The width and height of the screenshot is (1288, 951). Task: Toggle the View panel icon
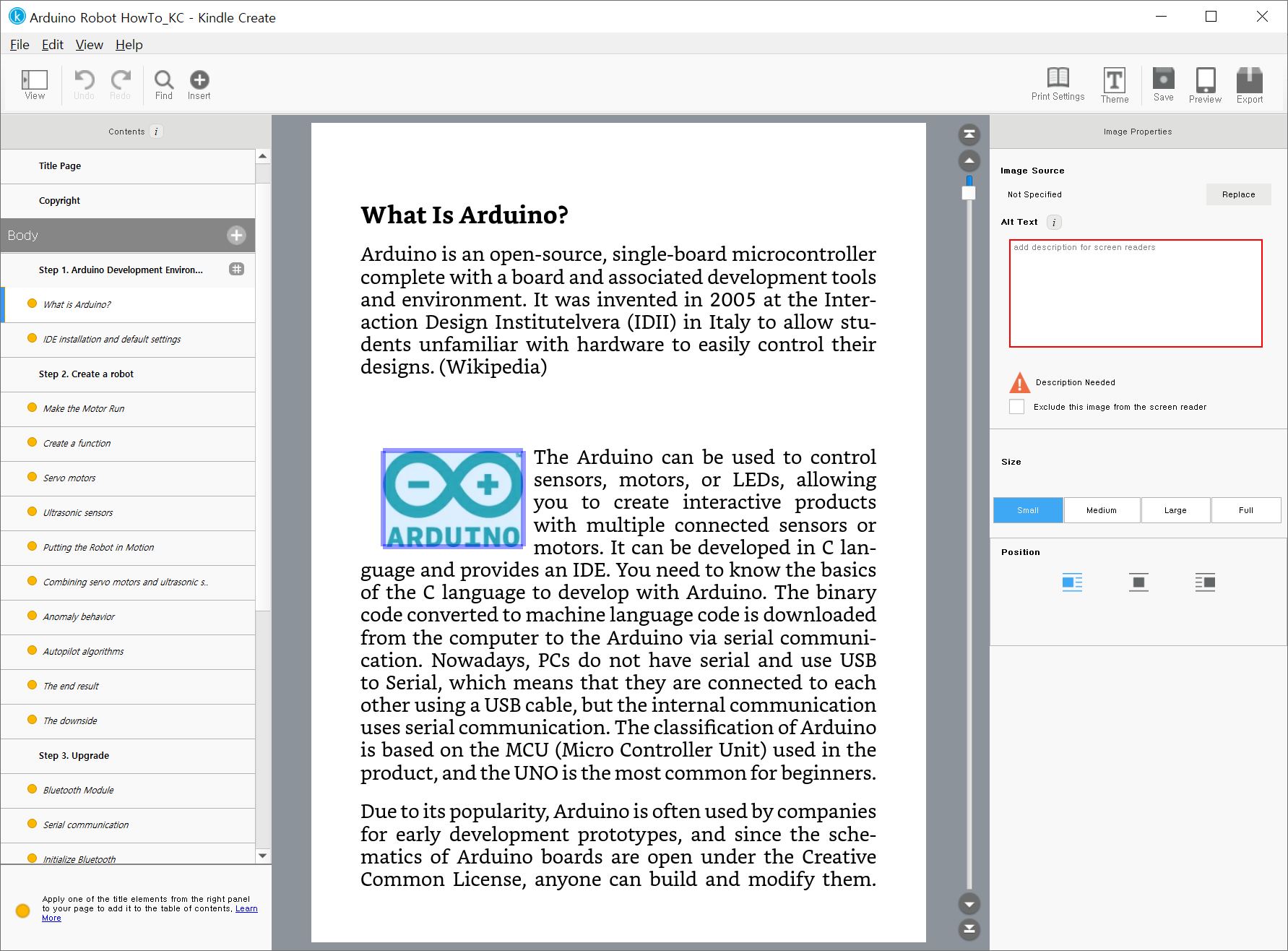pyautogui.click(x=34, y=85)
